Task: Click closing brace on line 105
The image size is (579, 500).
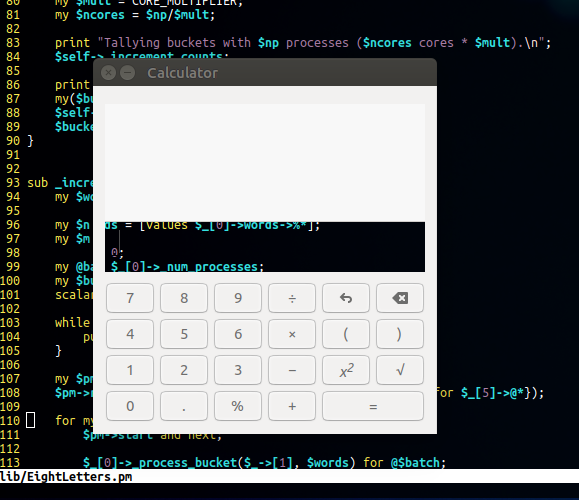Action: (58, 350)
